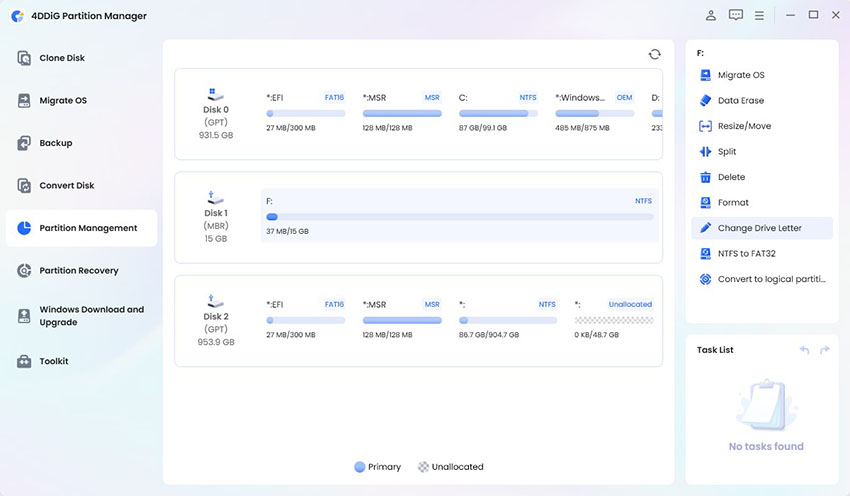
Task: Open the Toolkit sidebar item
Action: click(x=54, y=361)
